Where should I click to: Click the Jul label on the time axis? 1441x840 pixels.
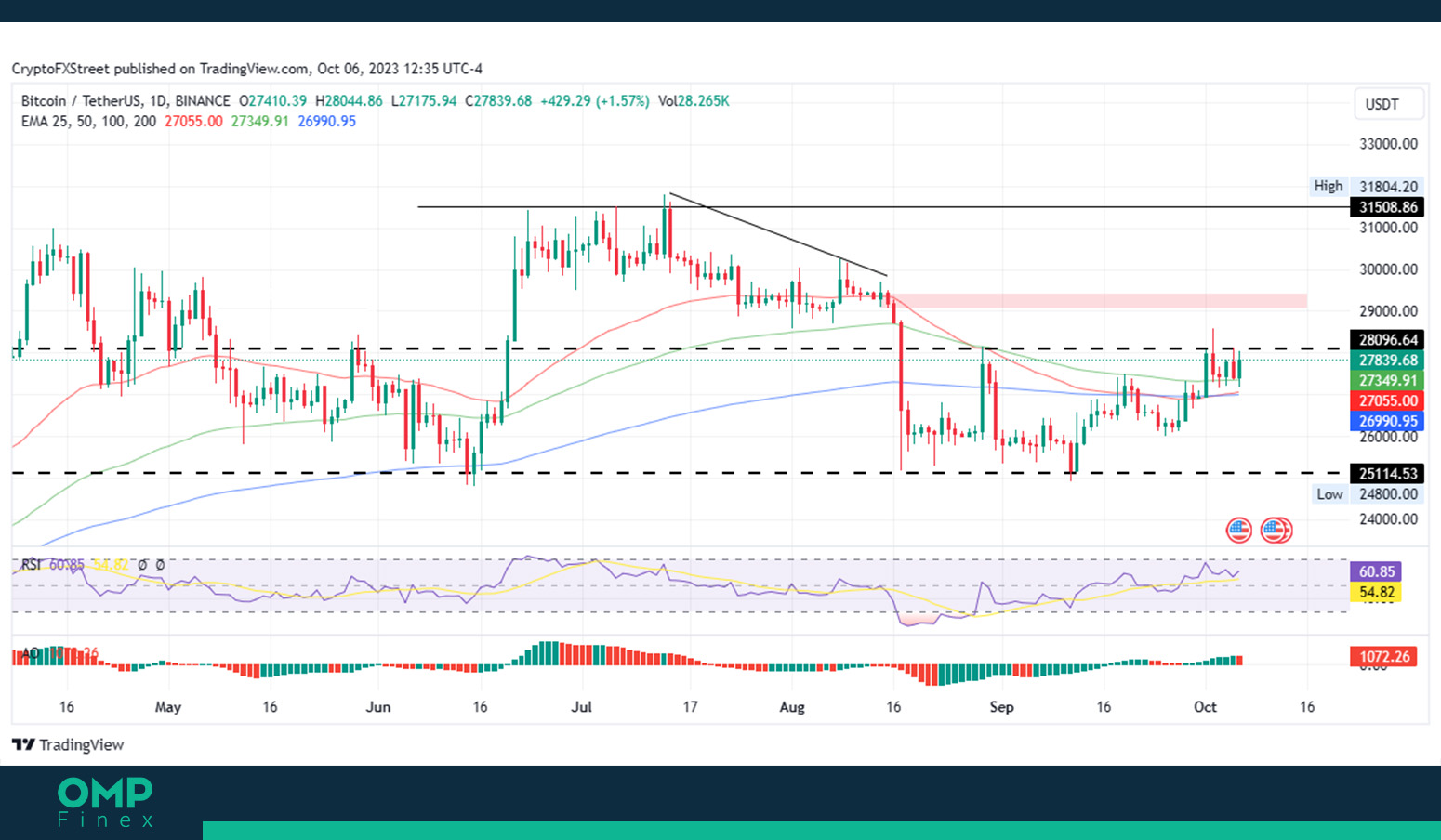581,707
